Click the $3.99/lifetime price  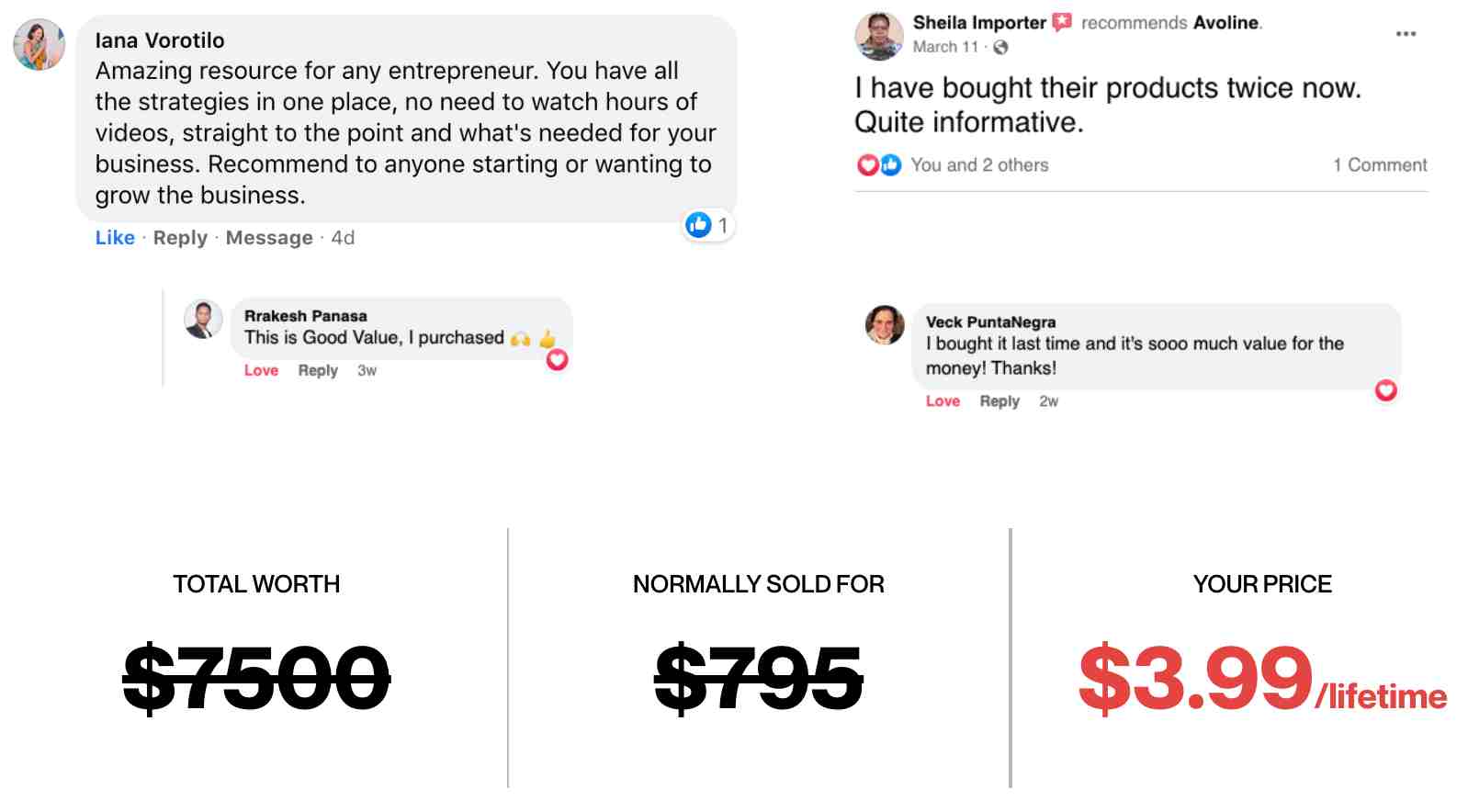1262,680
